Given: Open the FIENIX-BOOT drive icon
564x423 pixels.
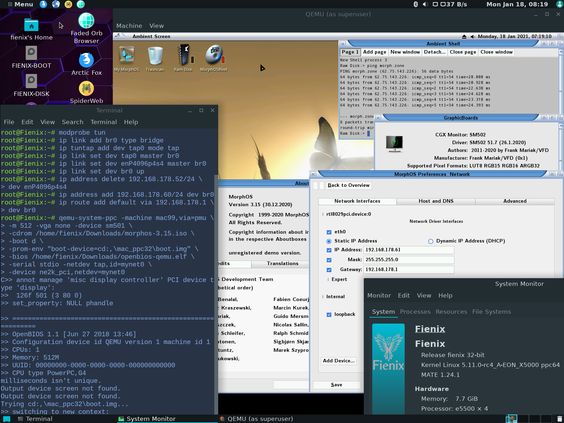Looking at the screenshot, I should pos(31,53).
